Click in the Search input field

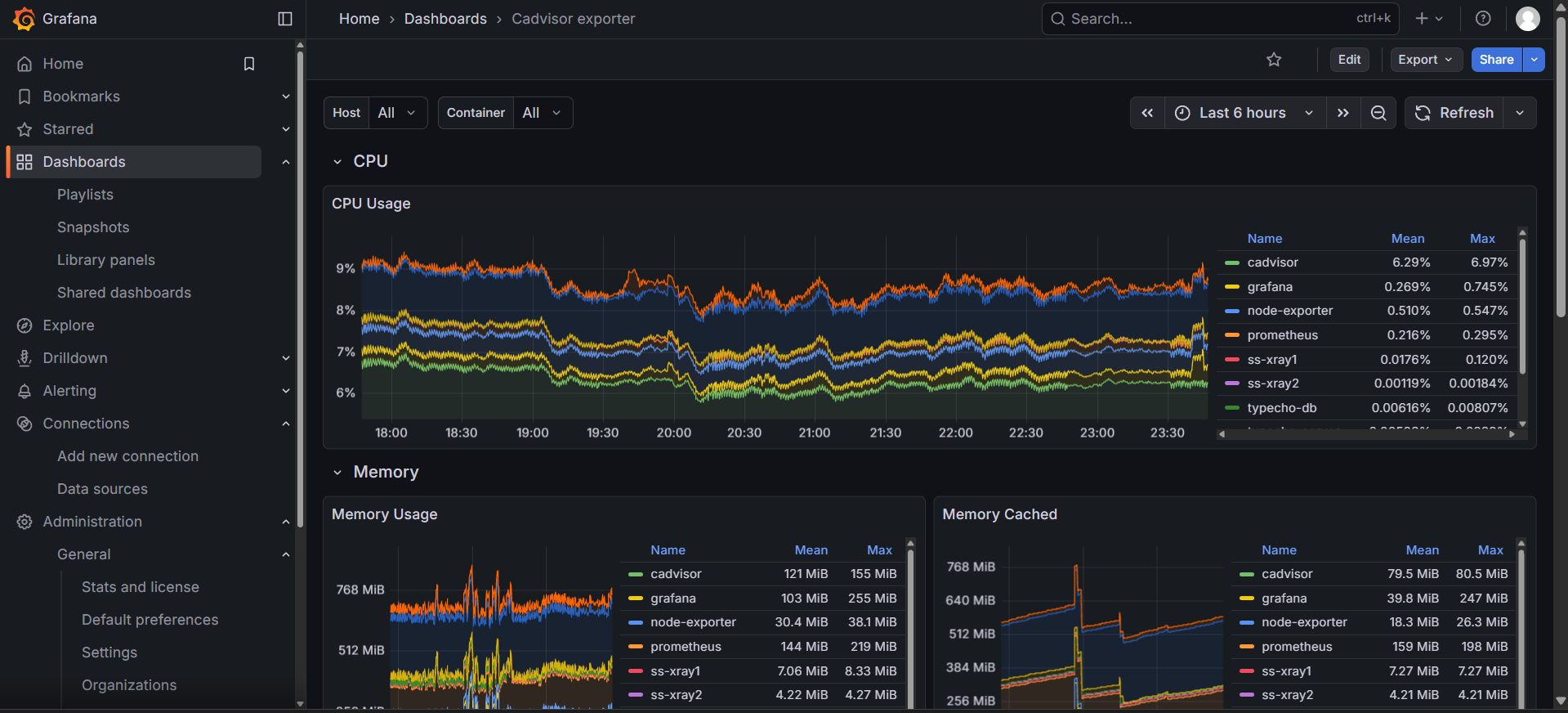coord(1209,19)
